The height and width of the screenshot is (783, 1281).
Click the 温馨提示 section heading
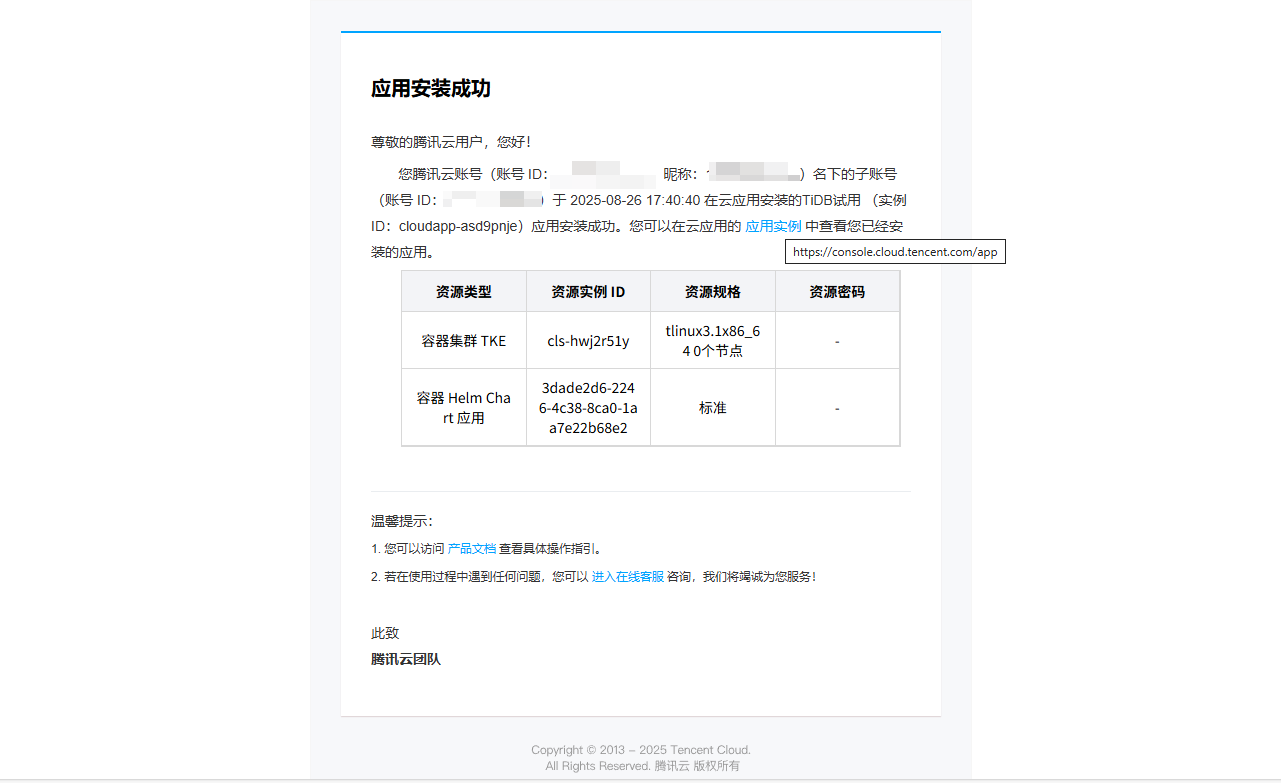[401, 521]
